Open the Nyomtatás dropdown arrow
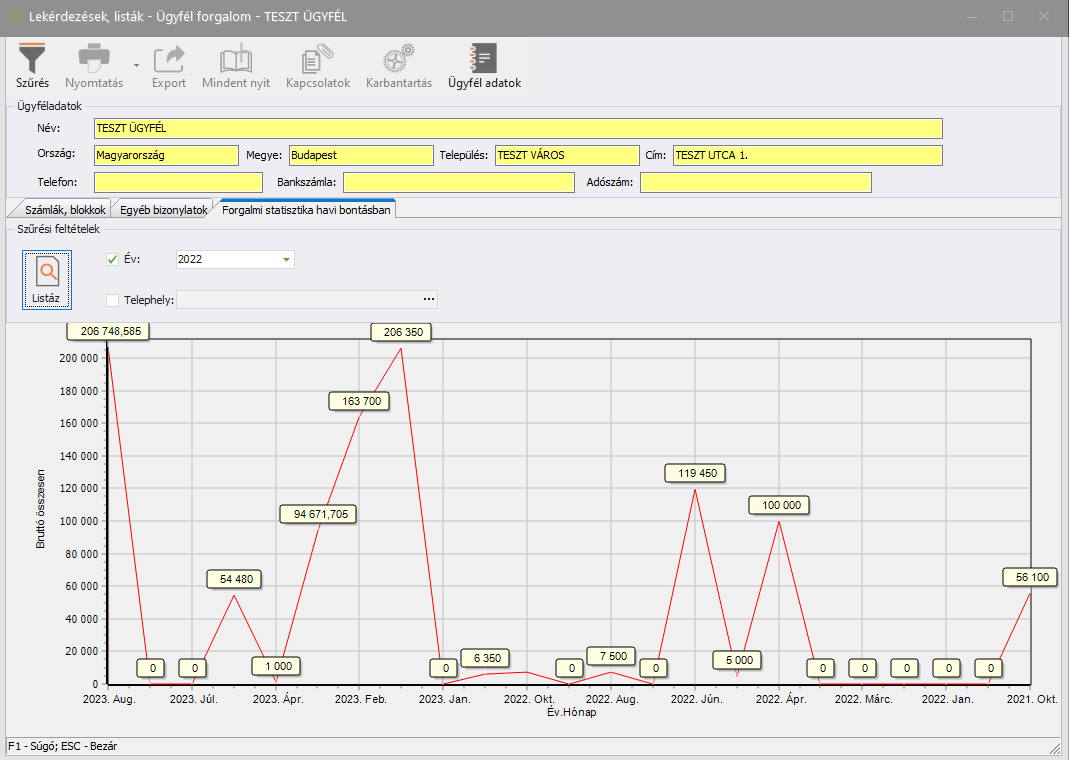This screenshot has width=1069, height=760. pyautogui.click(x=136, y=64)
